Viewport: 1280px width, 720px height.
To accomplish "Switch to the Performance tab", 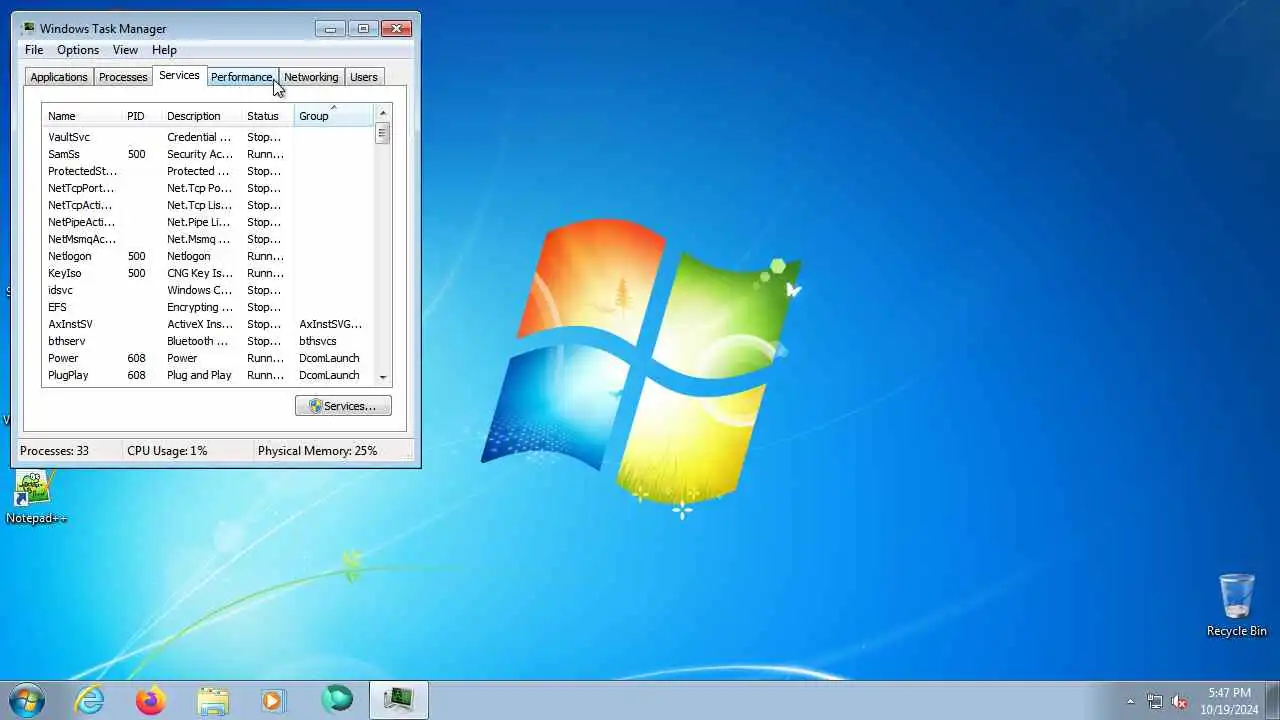I will pyautogui.click(x=241, y=77).
